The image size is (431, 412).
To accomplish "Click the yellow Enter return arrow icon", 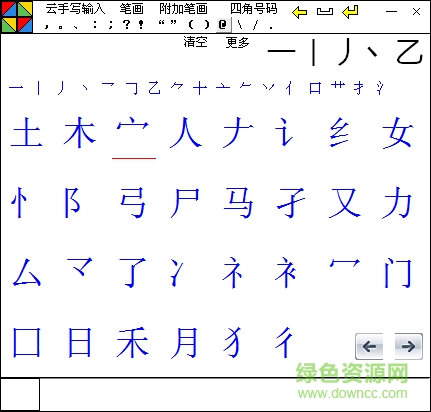I will pos(350,12).
